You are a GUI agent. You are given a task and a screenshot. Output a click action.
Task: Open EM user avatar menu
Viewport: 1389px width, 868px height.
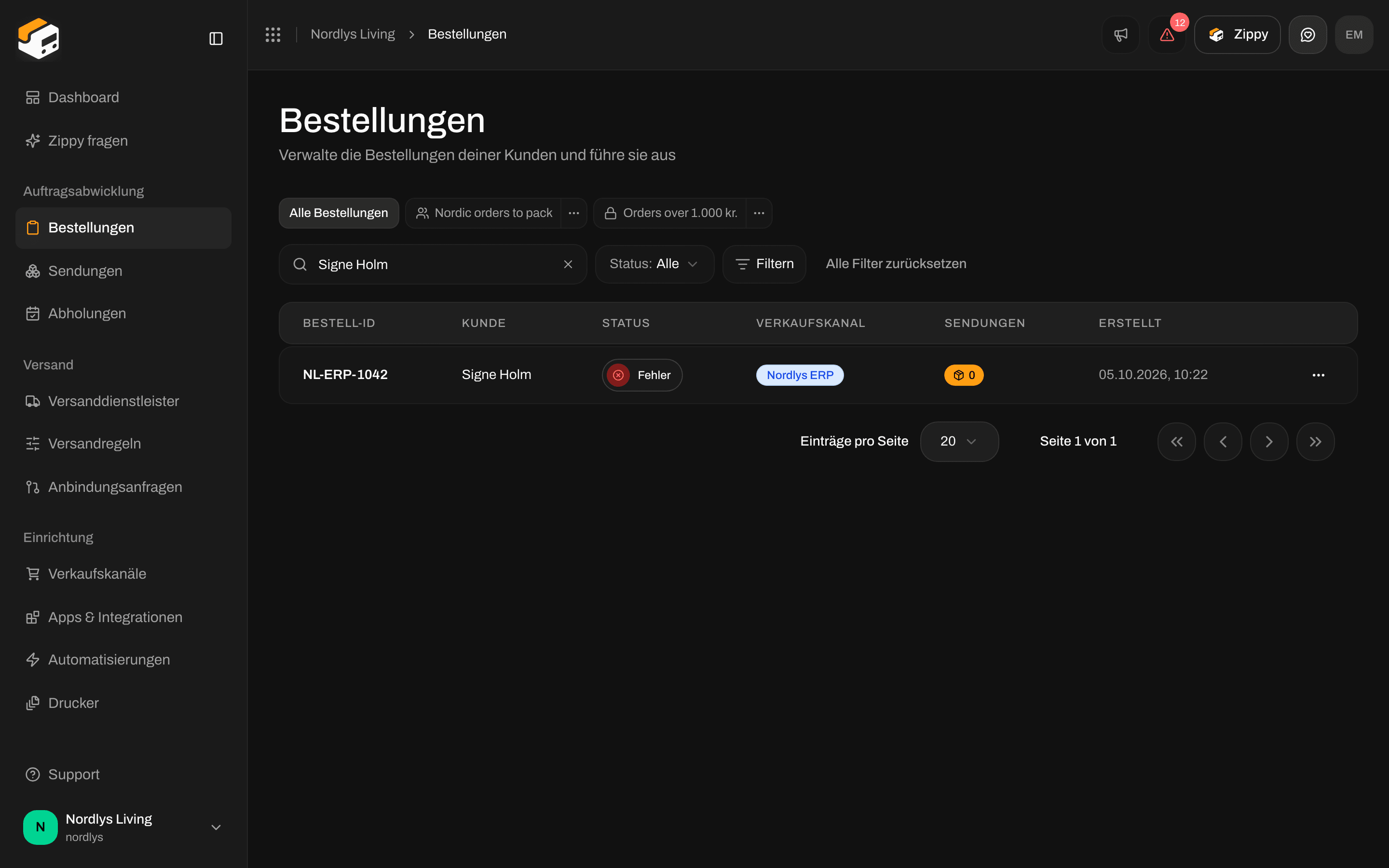[1354, 34]
